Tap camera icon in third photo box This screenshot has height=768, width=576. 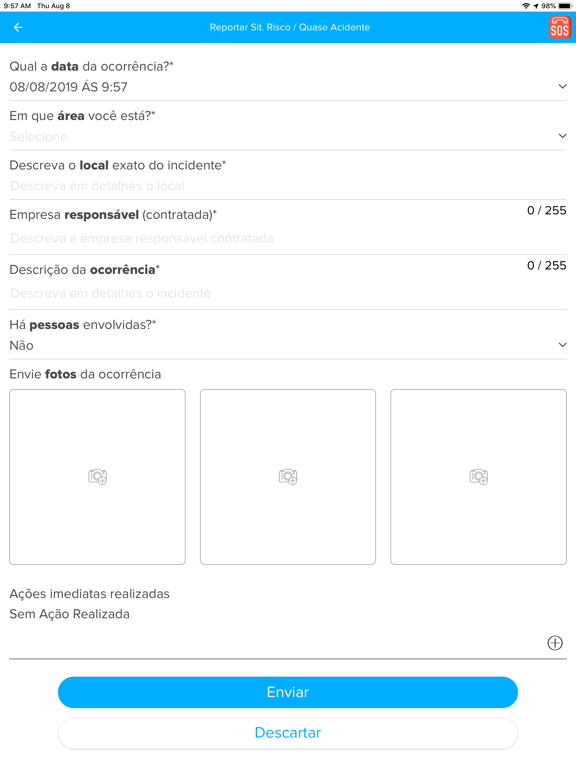click(479, 477)
